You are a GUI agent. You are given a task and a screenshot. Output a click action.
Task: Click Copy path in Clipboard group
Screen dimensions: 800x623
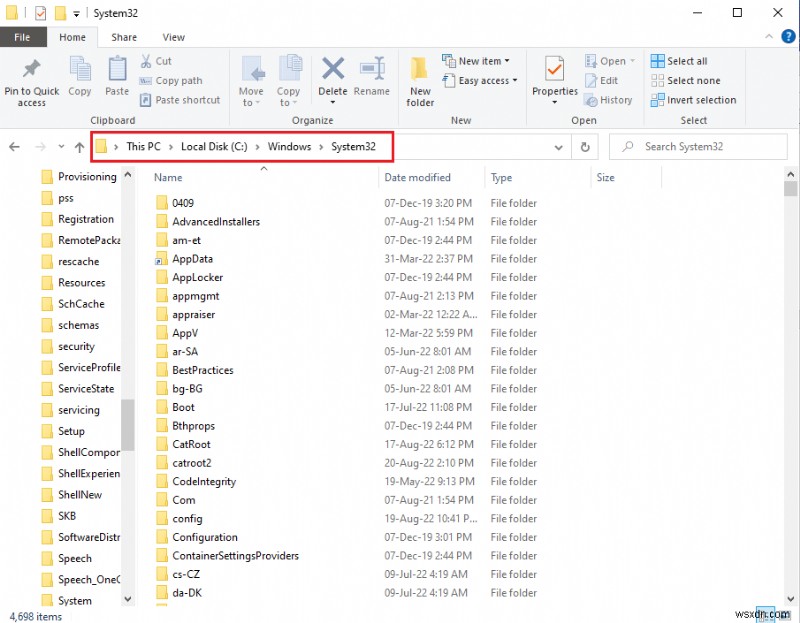click(171, 81)
